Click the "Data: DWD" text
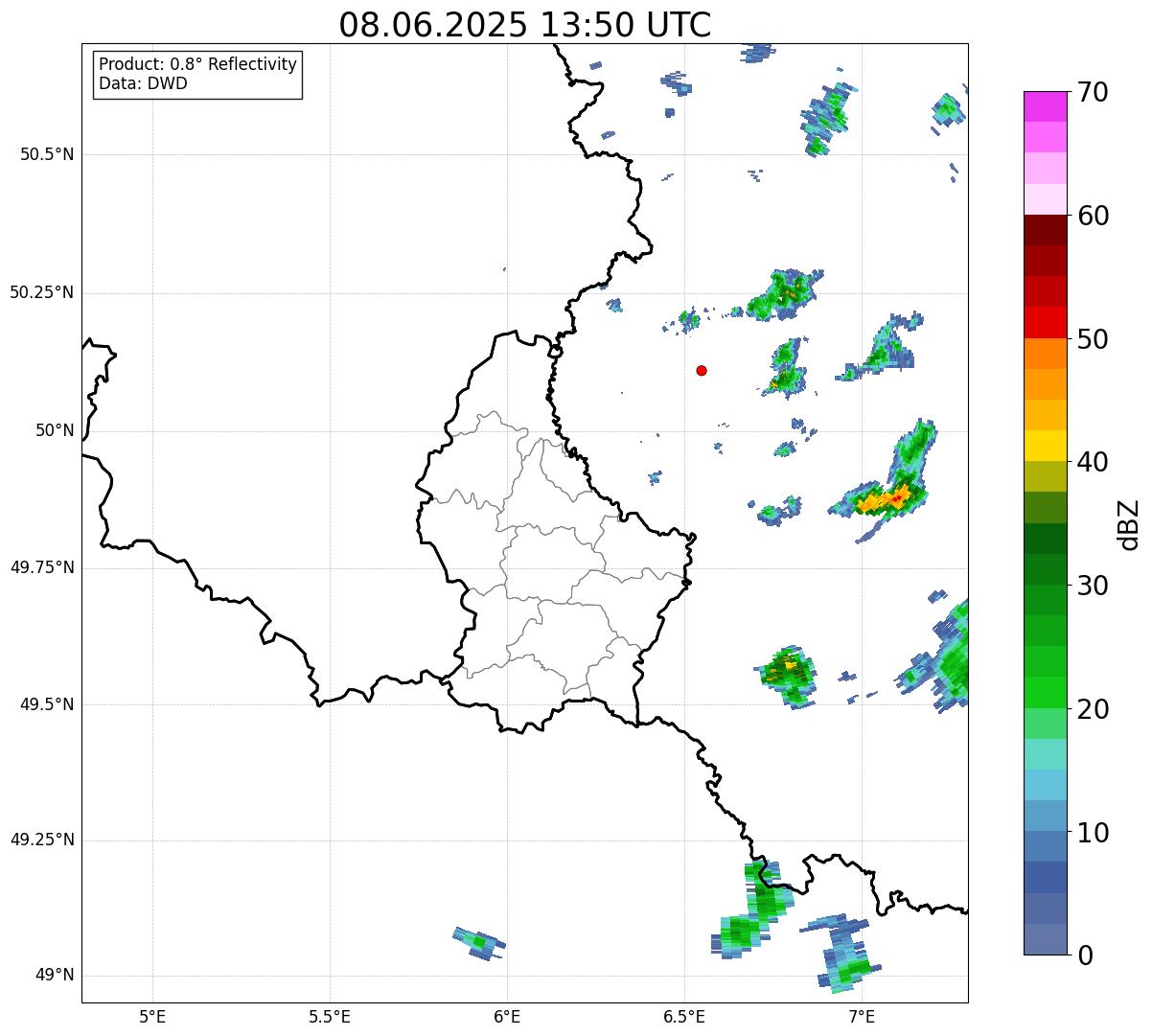 point(143,83)
